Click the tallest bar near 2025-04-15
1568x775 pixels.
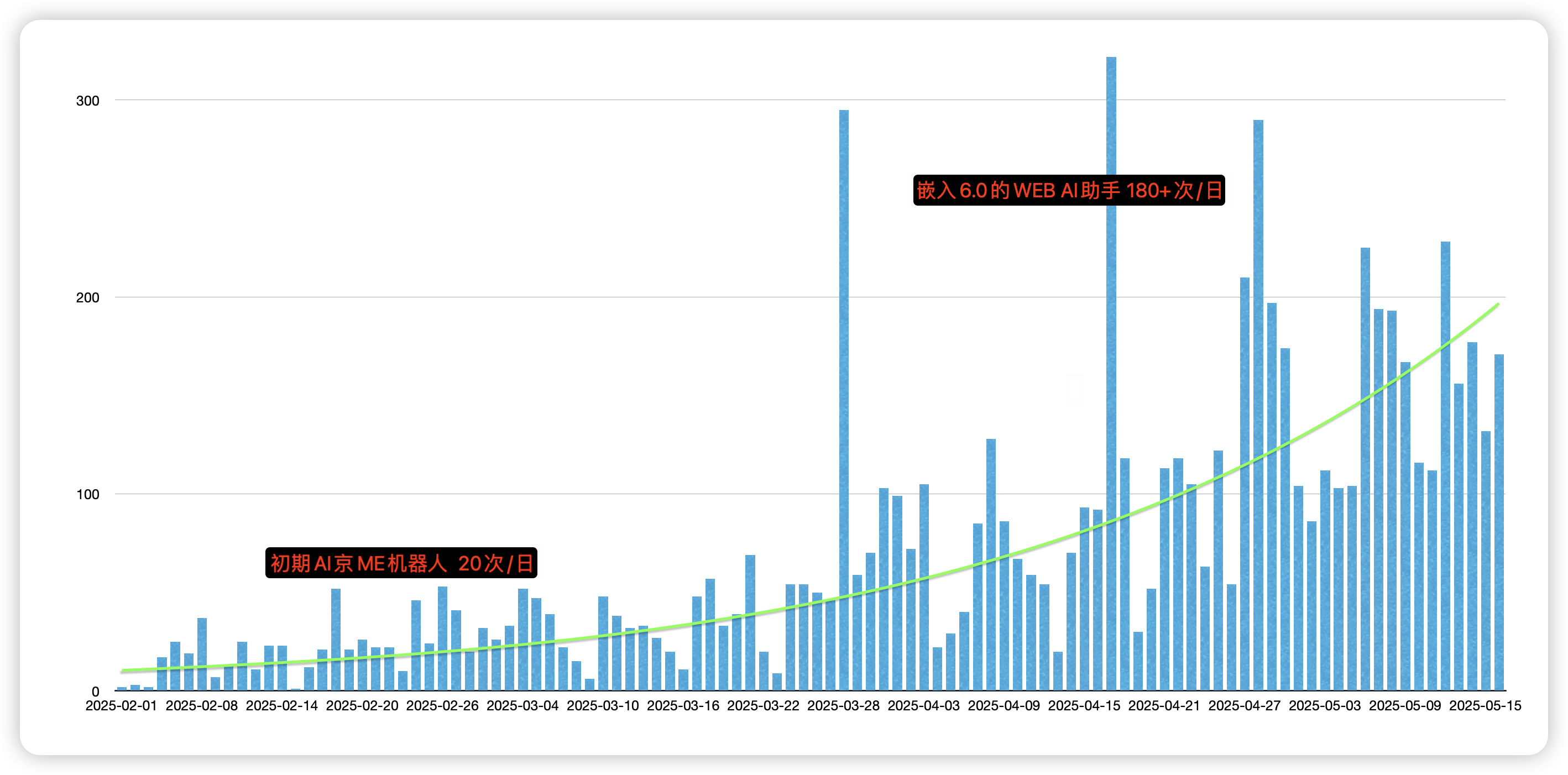(1111, 365)
